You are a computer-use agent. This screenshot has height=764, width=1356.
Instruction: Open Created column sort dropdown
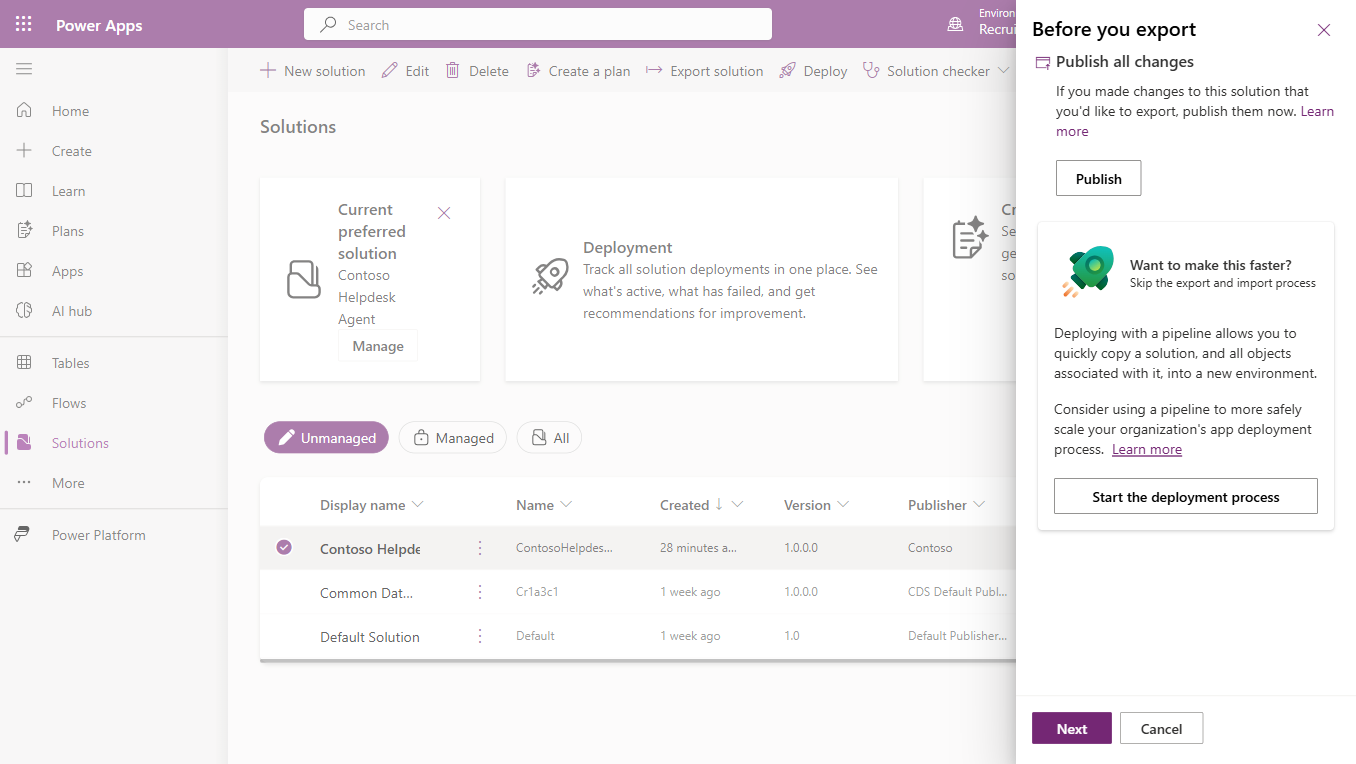pos(737,504)
